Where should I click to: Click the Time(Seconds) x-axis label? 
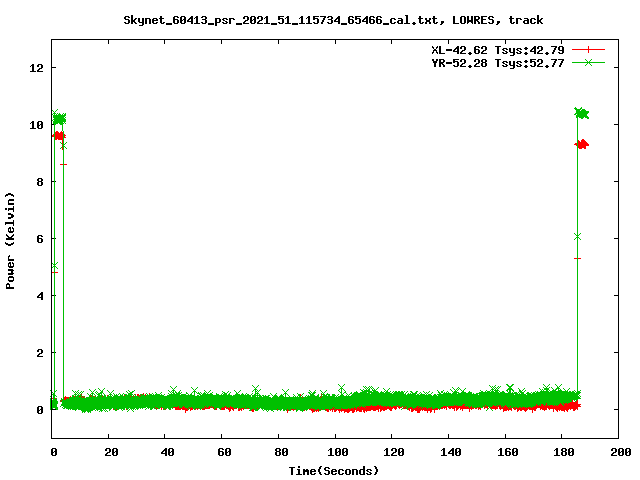pyautogui.click(x=333, y=470)
